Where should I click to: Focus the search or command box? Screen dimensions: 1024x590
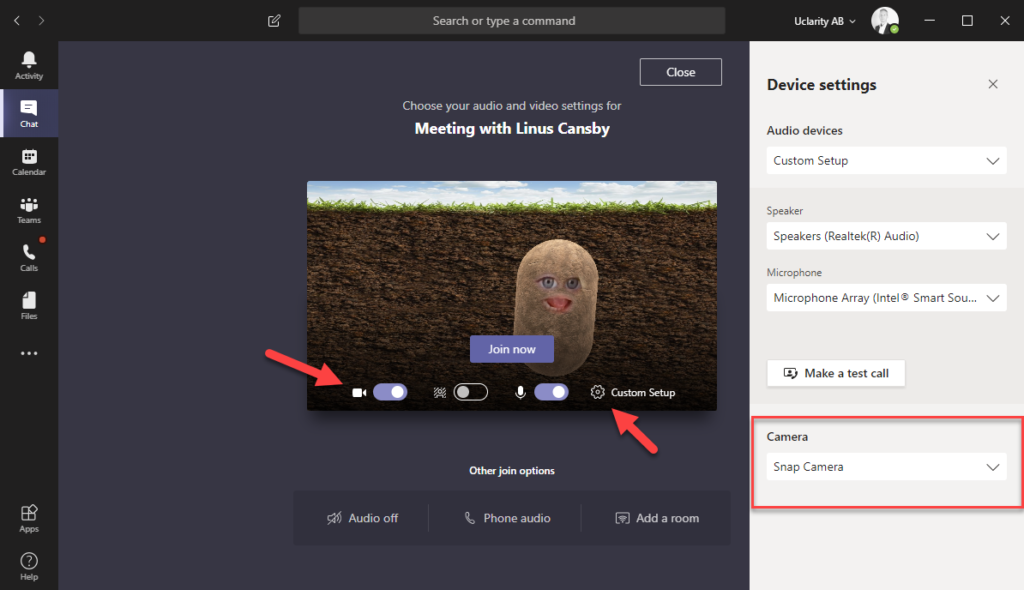pyautogui.click(x=511, y=21)
